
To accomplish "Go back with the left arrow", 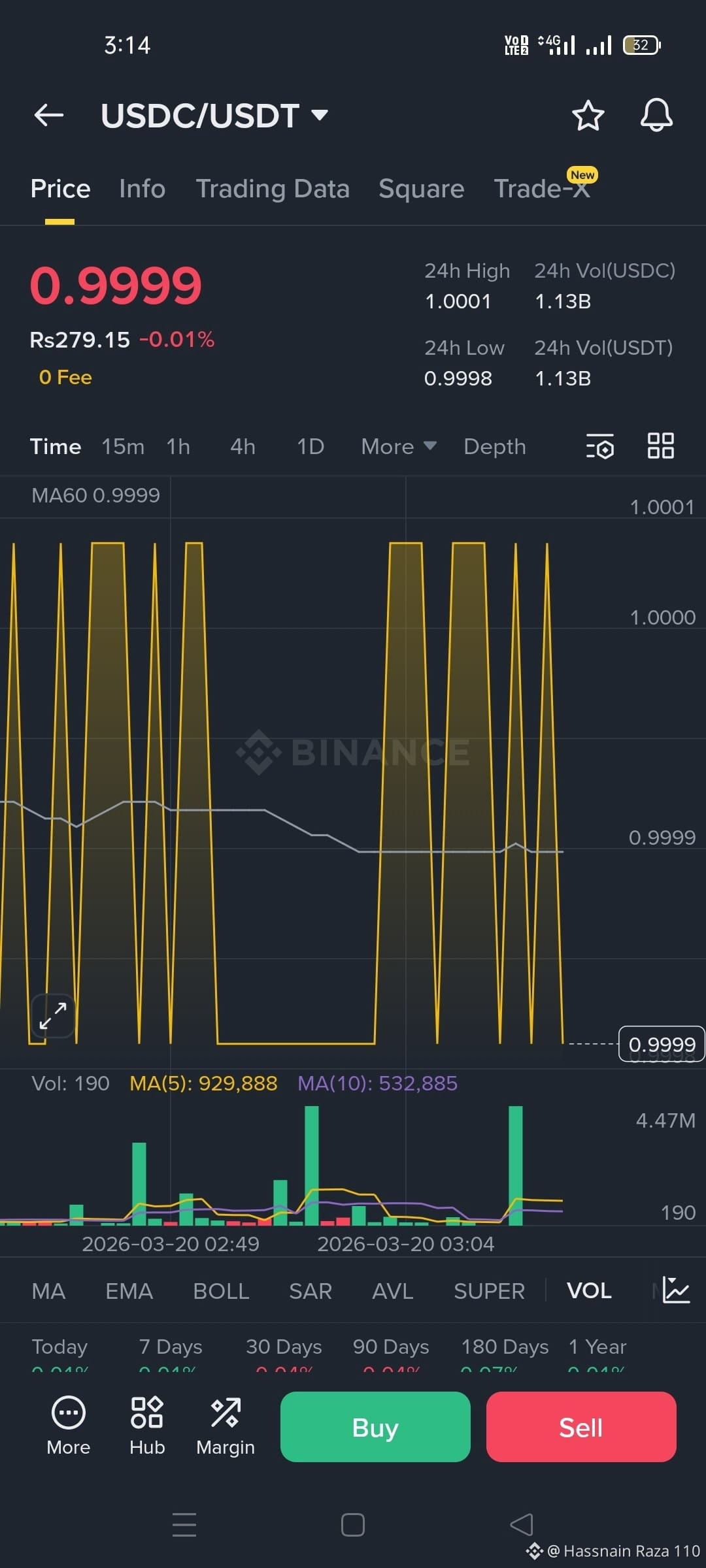I will [49, 116].
